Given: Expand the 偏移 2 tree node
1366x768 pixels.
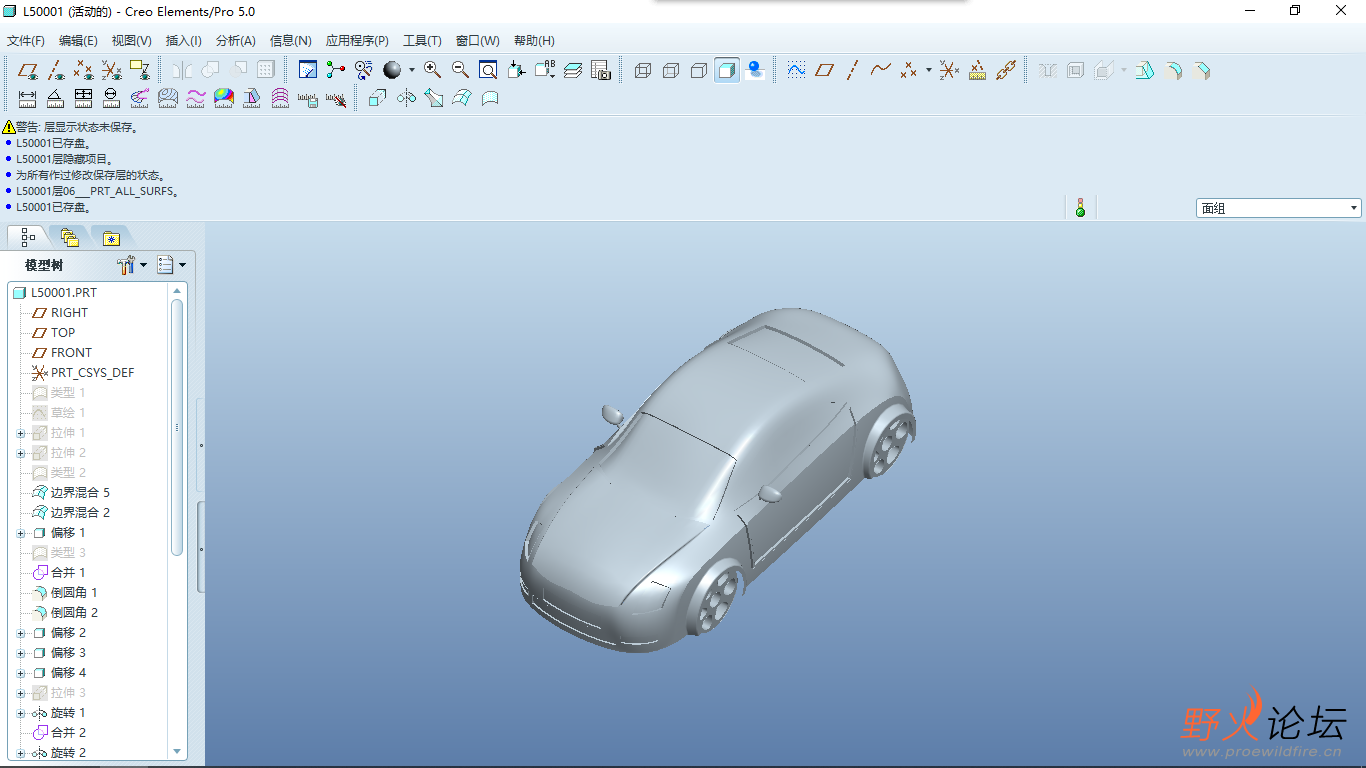Looking at the screenshot, I should (x=21, y=633).
